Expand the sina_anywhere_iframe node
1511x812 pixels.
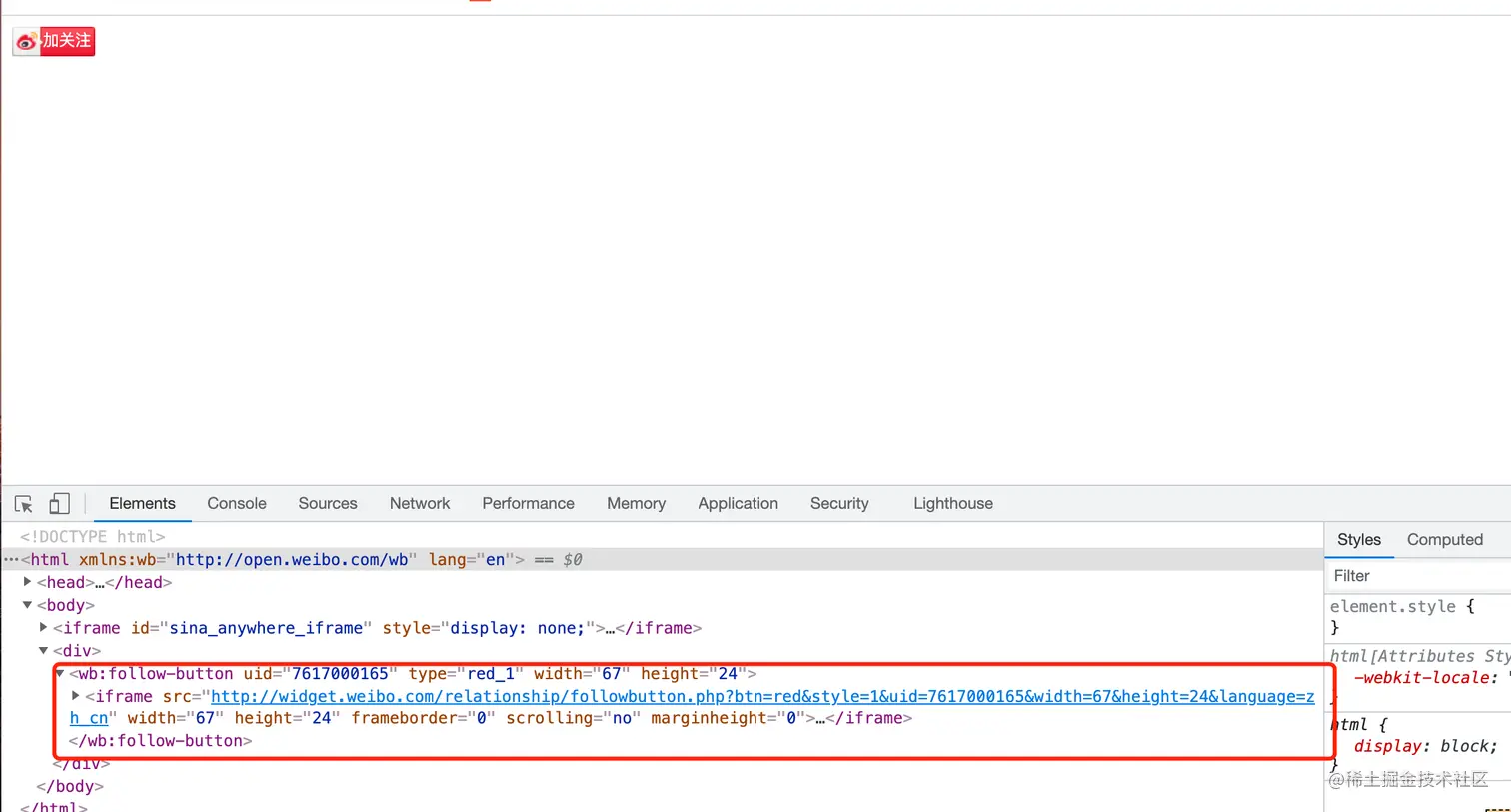43,628
